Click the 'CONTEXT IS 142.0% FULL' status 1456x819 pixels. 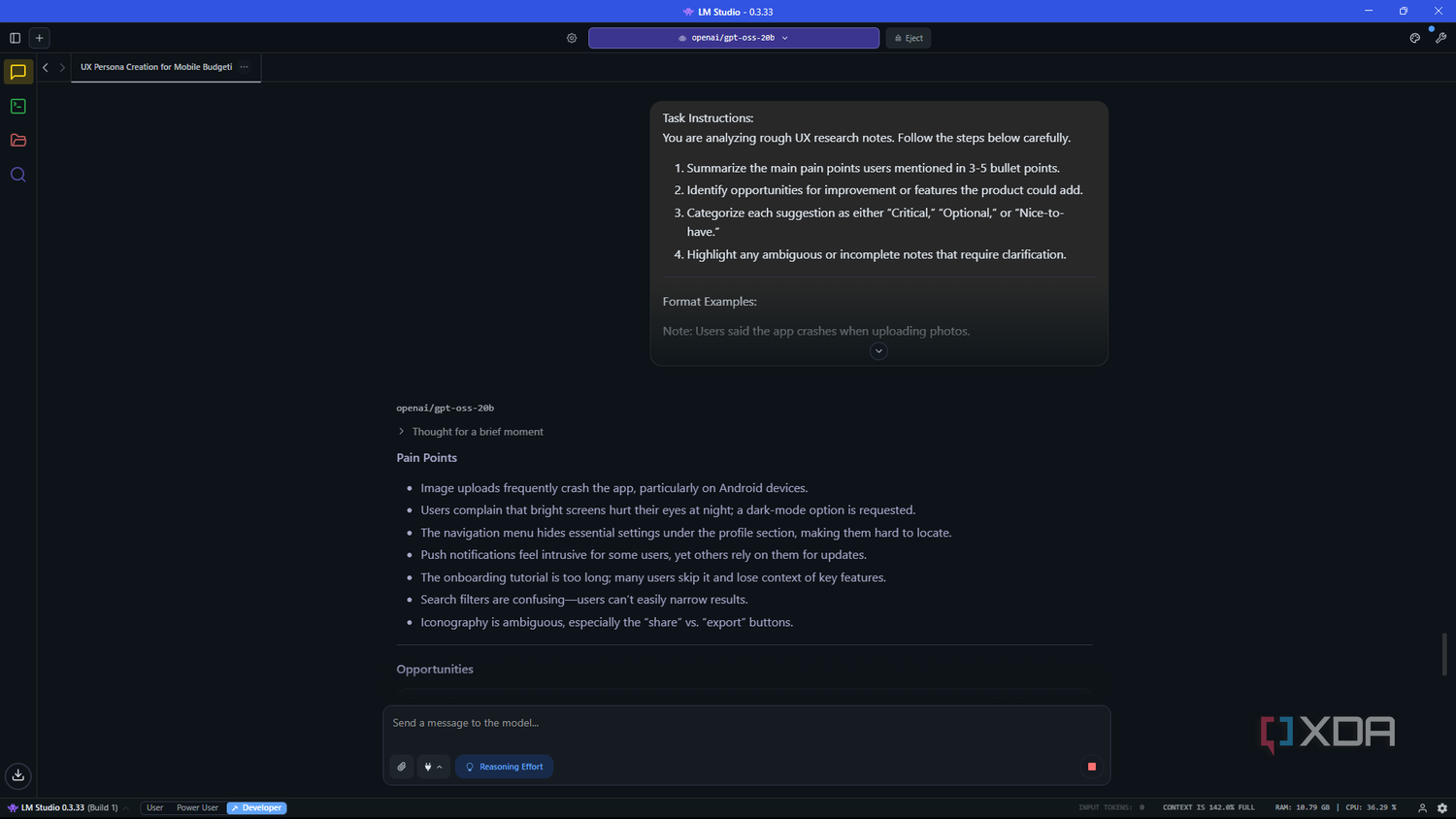point(1208,807)
